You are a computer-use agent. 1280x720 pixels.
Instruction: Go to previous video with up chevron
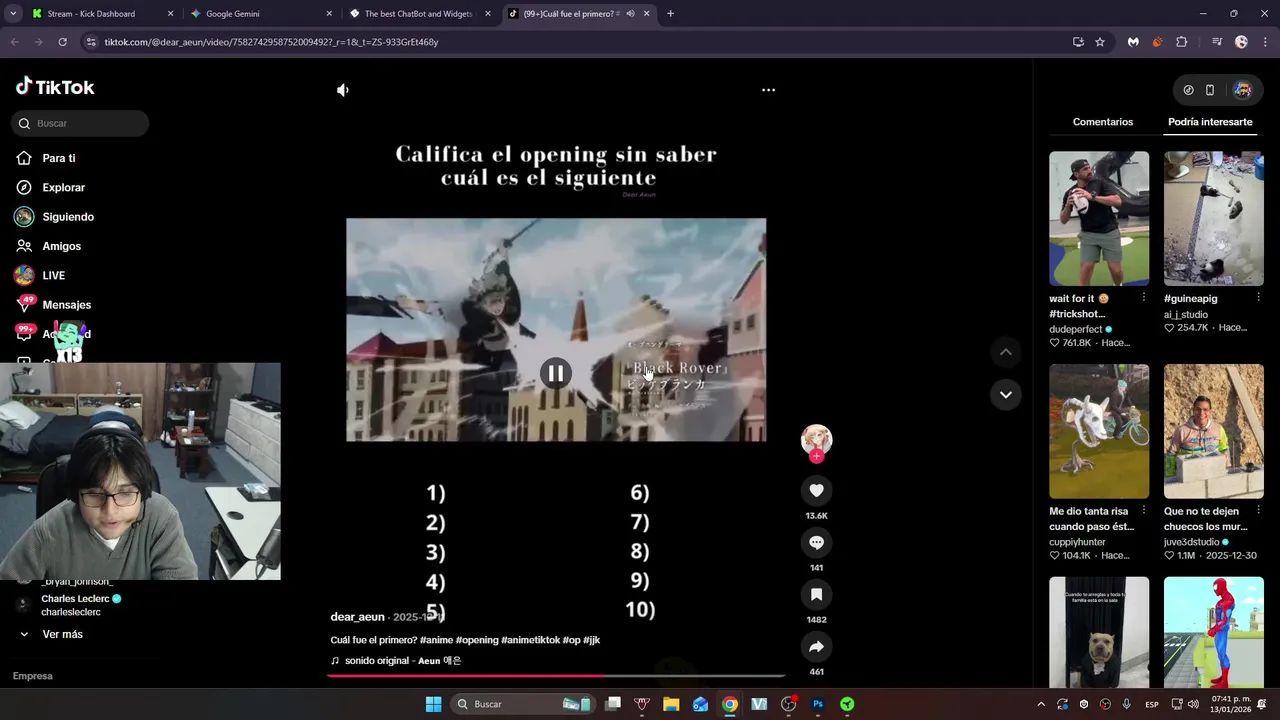[x=1005, y=352]
